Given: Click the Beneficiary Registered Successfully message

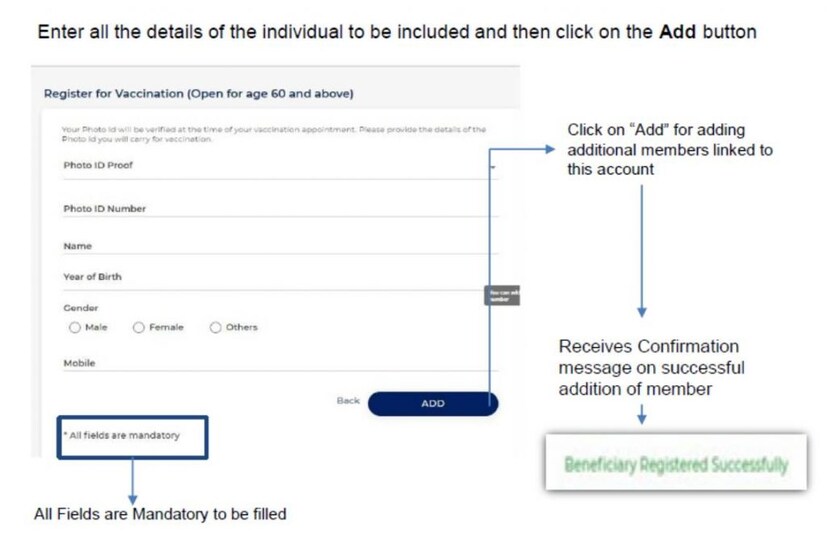Looking at the screenshot, I should tap(676, 465).
